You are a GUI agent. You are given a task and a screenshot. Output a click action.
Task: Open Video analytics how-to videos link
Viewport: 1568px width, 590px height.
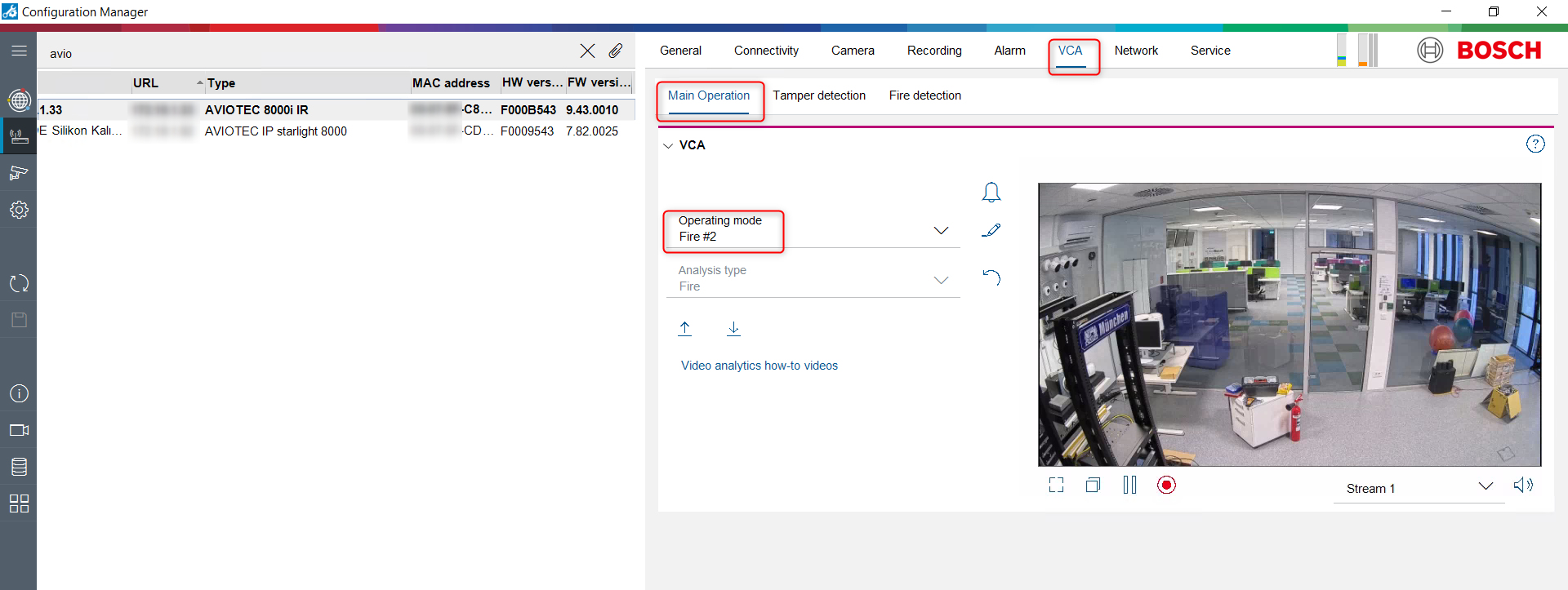759,366
